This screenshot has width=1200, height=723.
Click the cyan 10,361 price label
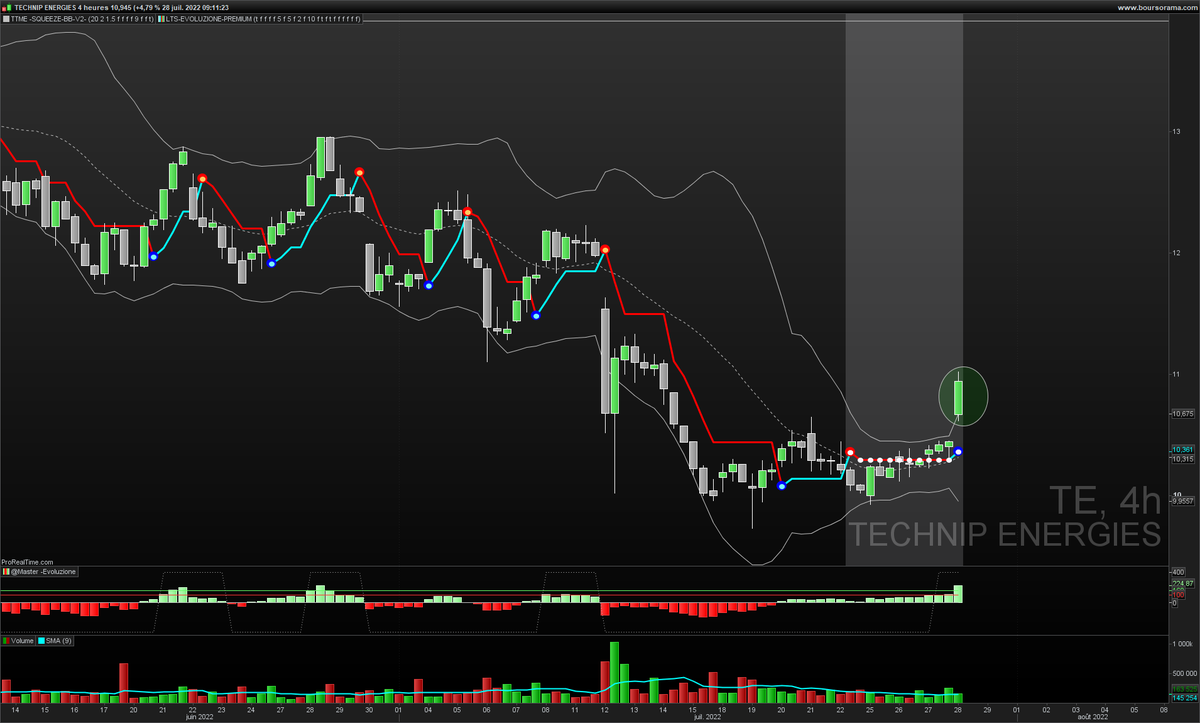[1184, 451]
